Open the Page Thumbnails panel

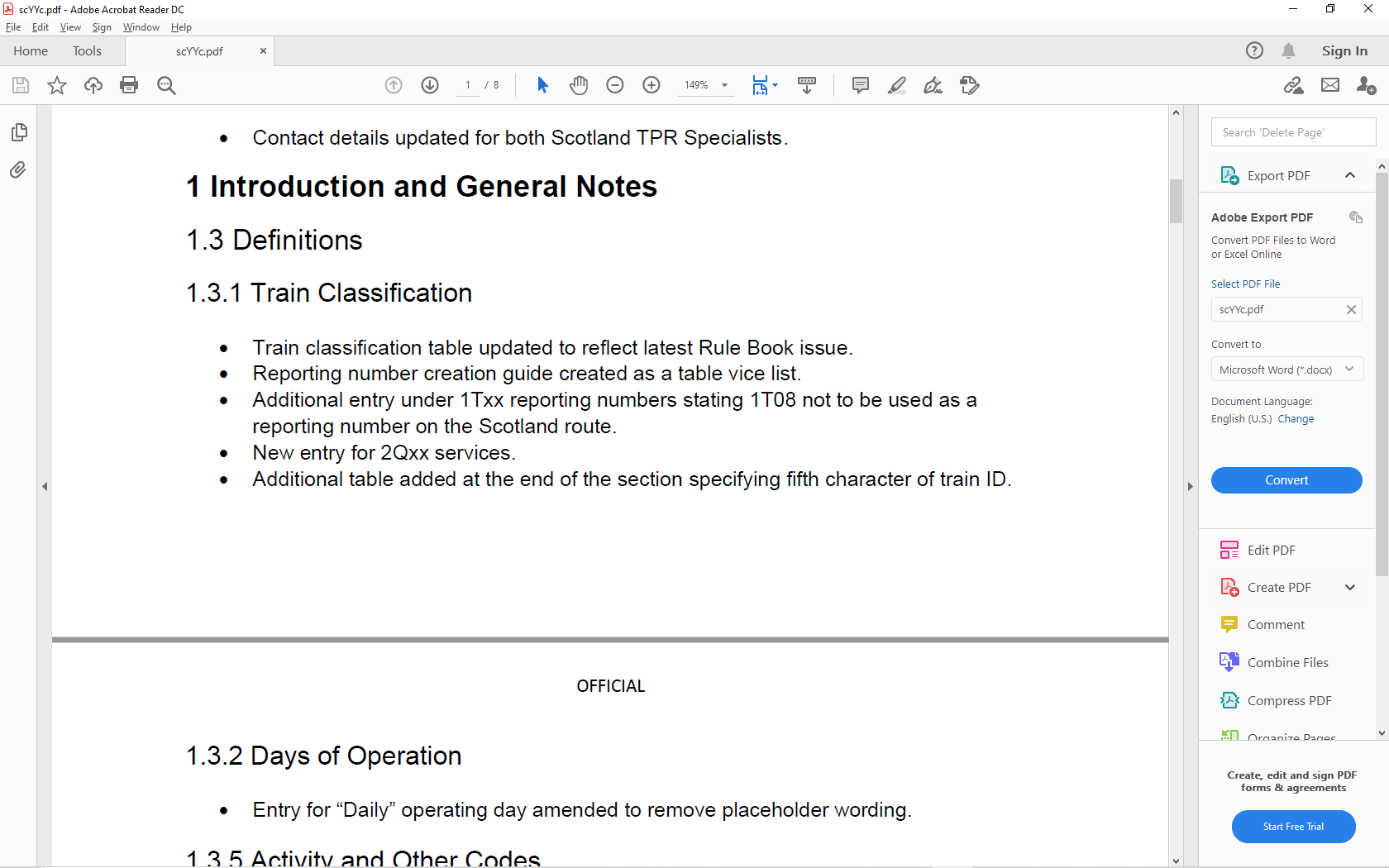click(18, 132)
